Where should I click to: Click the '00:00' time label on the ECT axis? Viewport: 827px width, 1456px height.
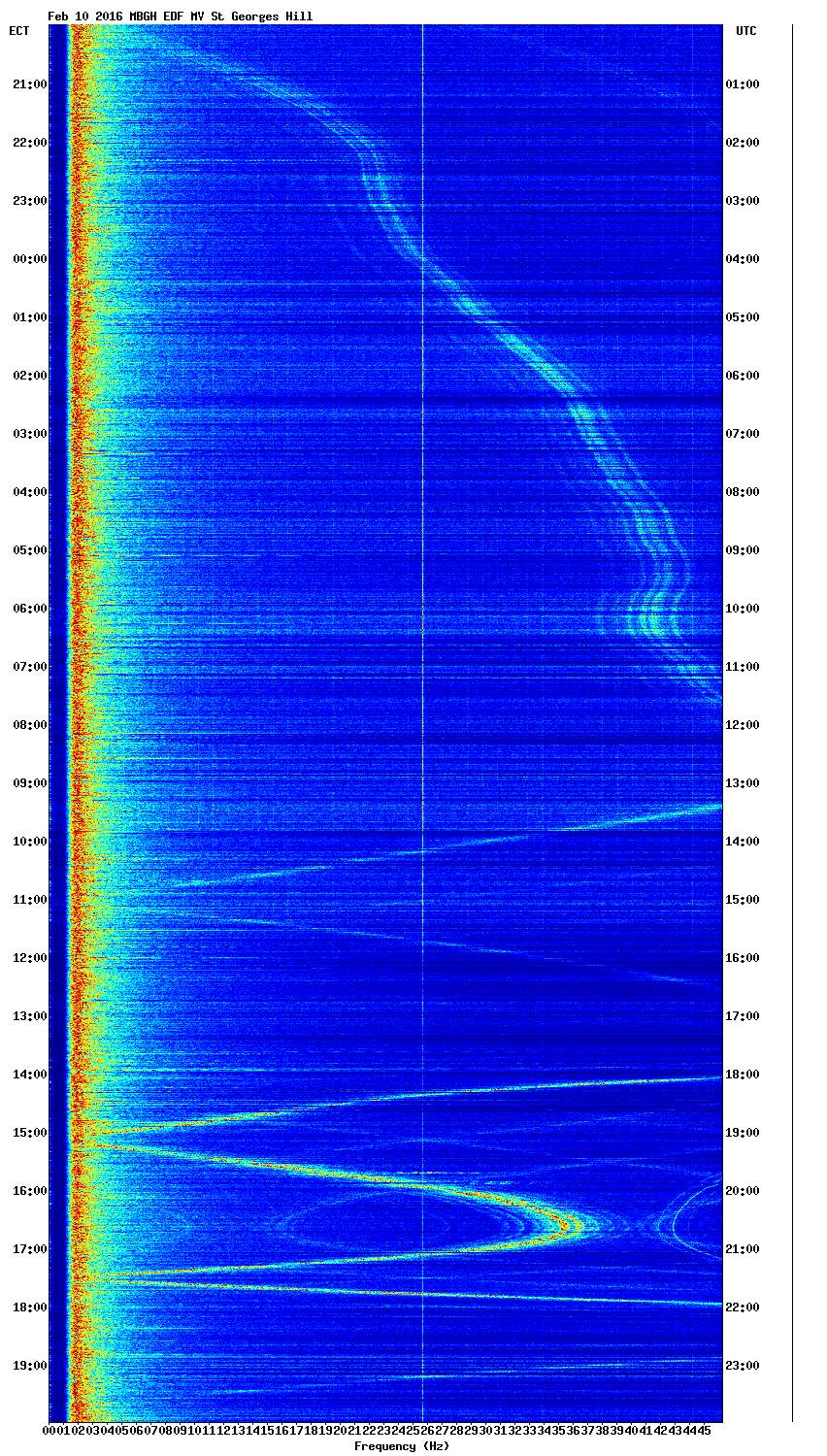(29, 259)
